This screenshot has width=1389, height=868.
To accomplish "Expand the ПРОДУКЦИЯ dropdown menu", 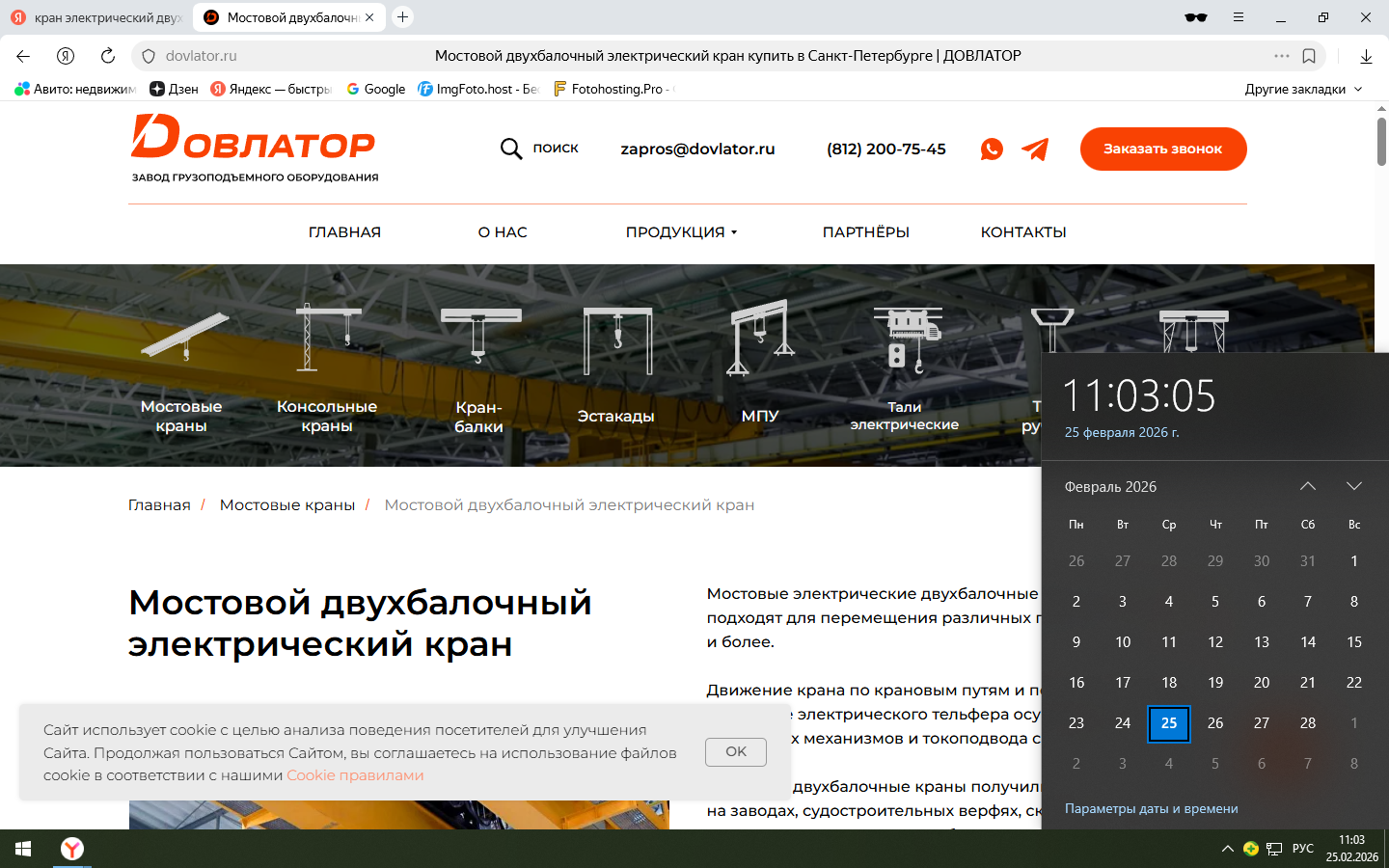I will [681, 232].
